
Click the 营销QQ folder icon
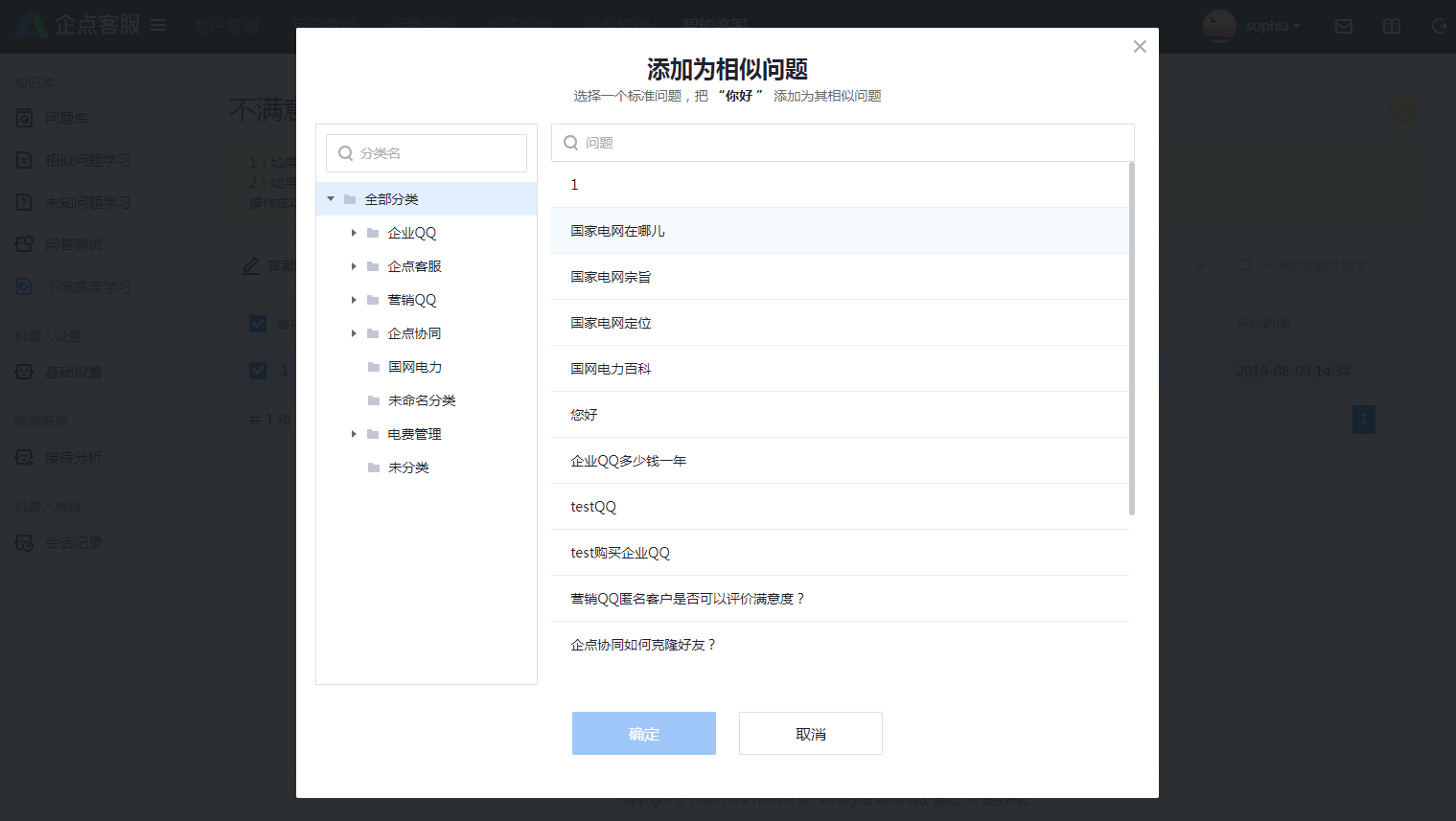(x=373, y=300)
